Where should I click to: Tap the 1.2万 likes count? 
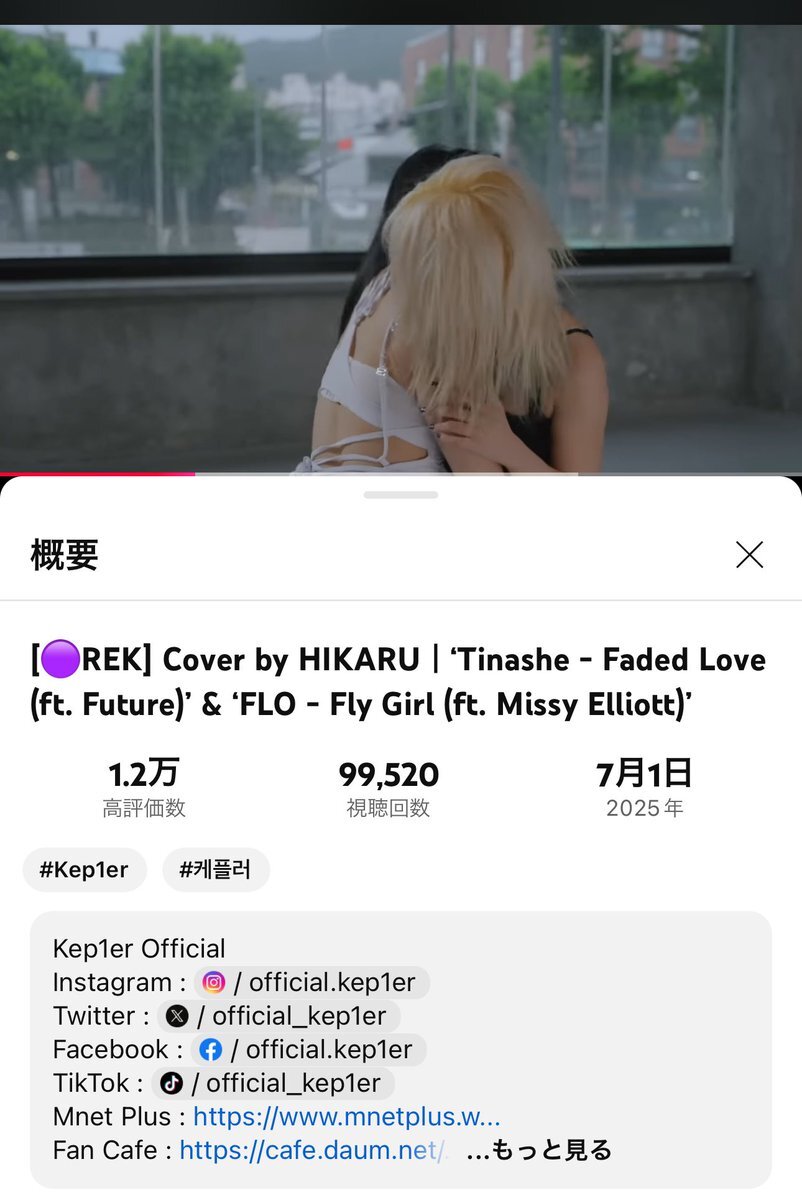pyautogui.click(x=144, y=774)
